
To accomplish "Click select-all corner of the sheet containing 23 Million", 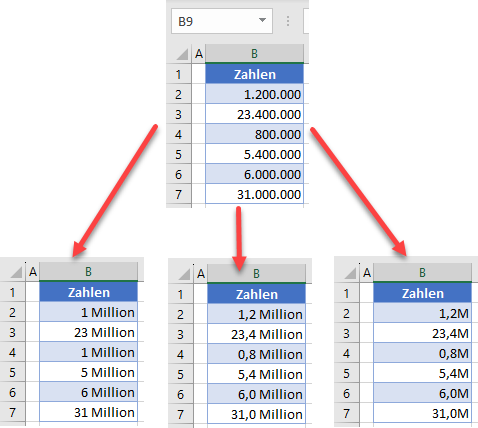I will coord(16,272).
